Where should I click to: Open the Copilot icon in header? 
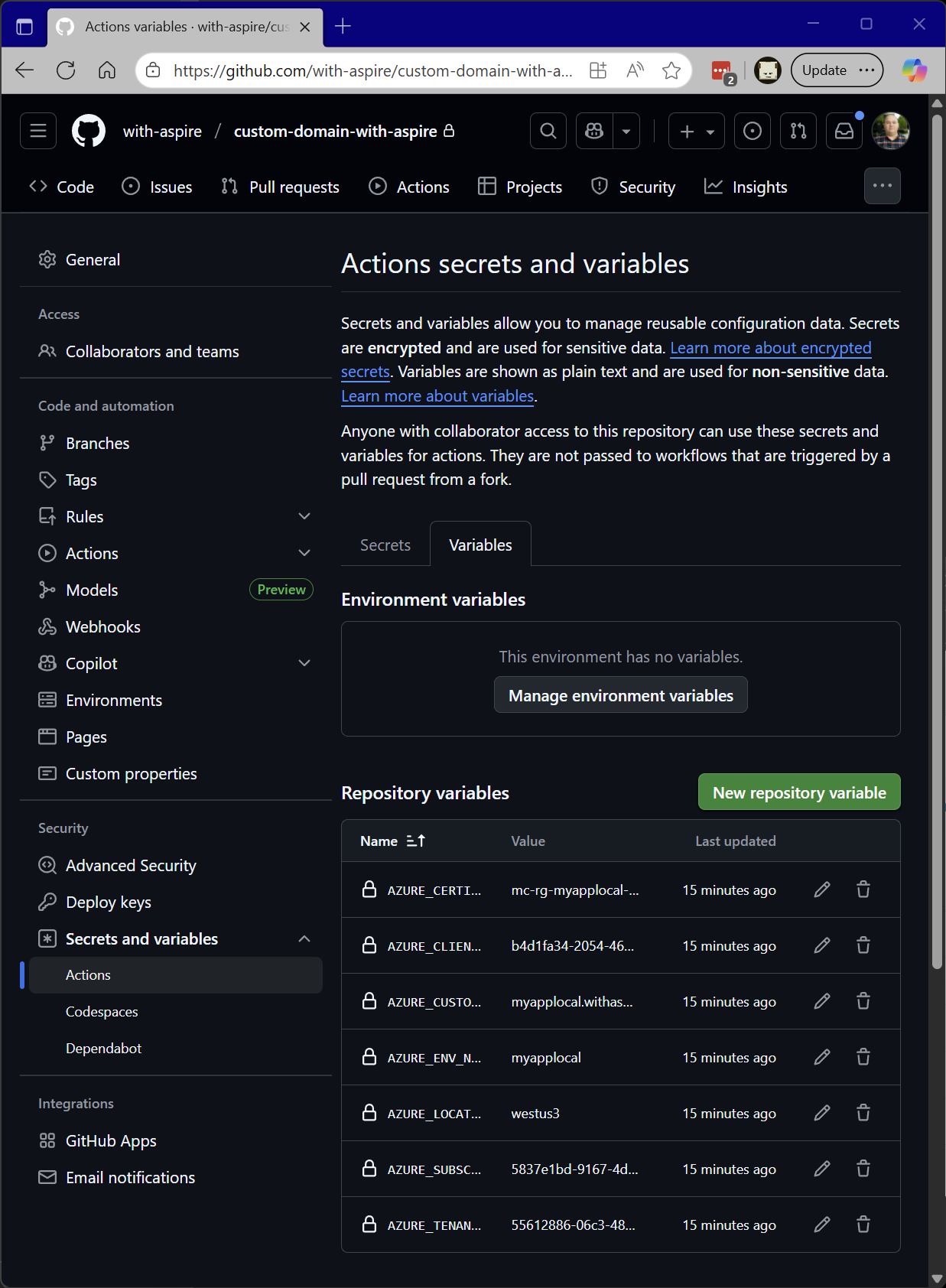pos(594,132)
